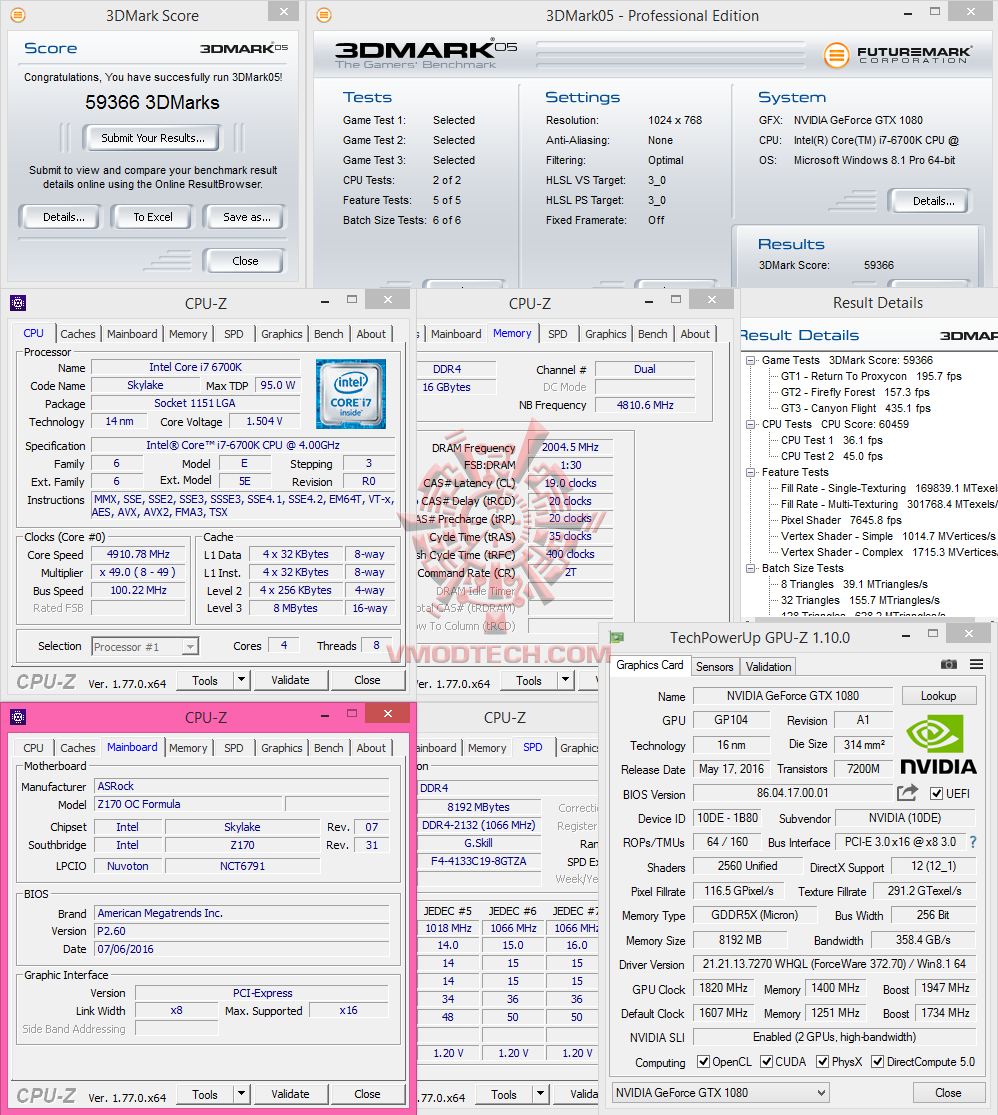Open Tools dropdown arrow in CPU-Z SPD window
Image resolution: width=998 pixels, height=1115 pixels.
click(x=541, y=1094)
